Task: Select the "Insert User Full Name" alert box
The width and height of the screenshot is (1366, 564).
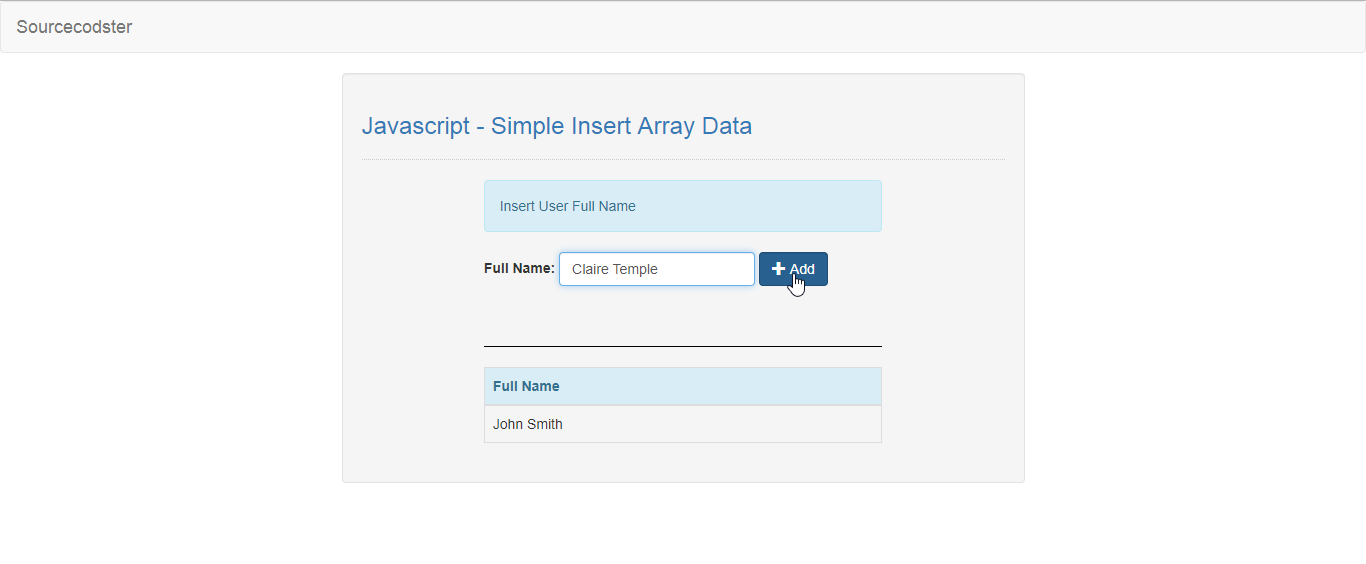Action: pos(682,206)
